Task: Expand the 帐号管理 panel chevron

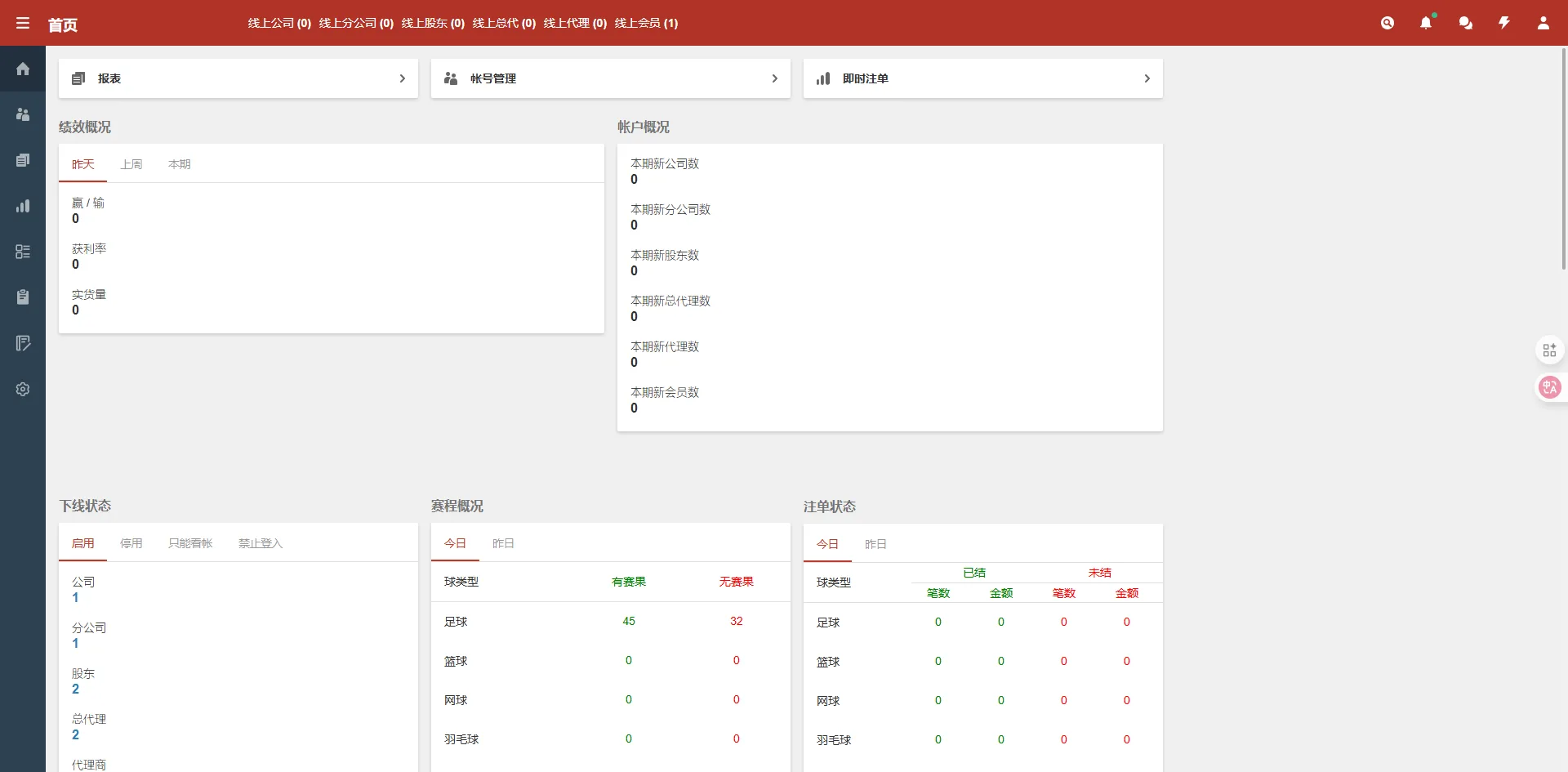Action: (x=774, y=78)
